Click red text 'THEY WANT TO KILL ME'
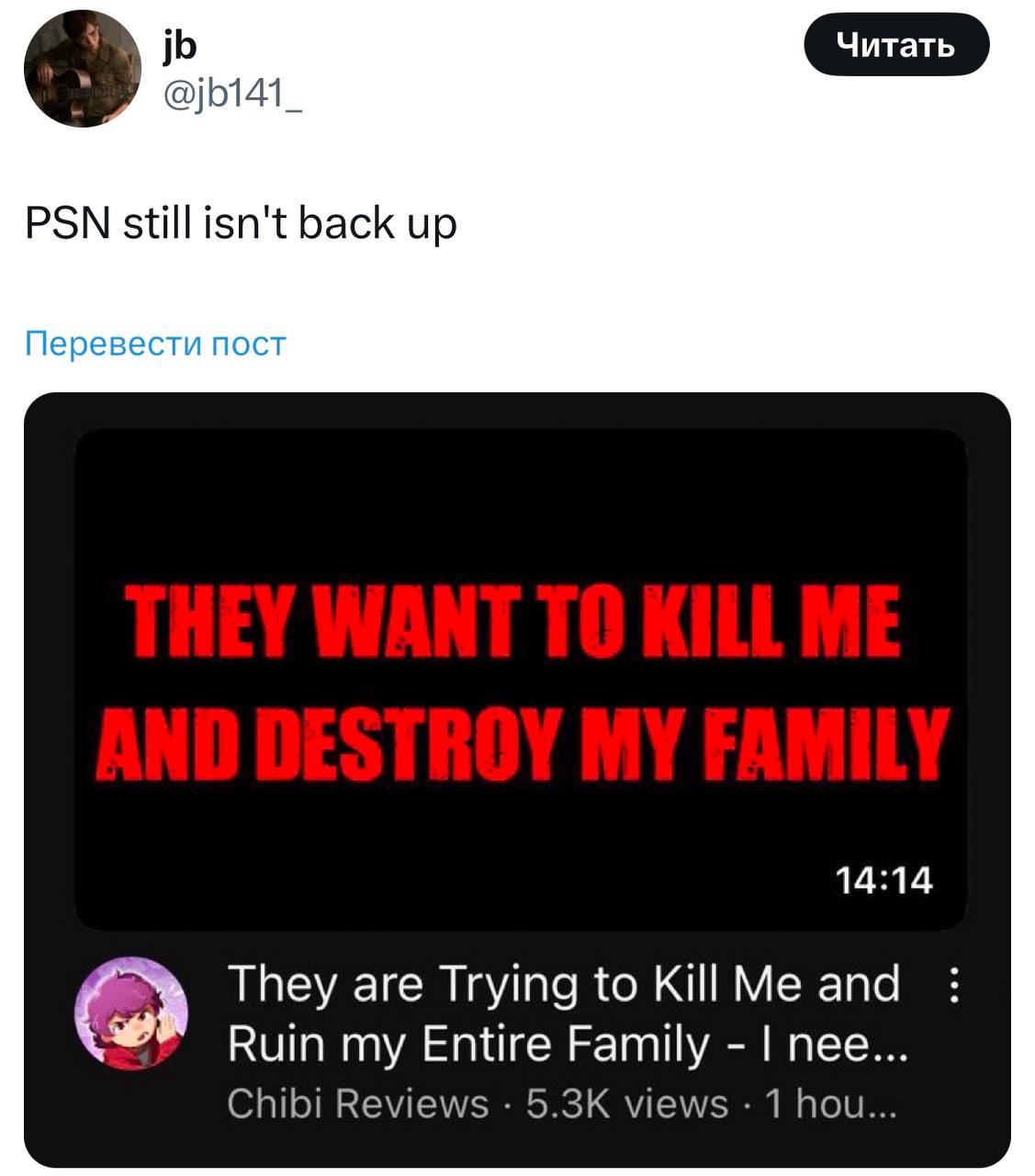Image resolution: width=1035 pixels, height=1176 pixels. click(x=512, y=622)
